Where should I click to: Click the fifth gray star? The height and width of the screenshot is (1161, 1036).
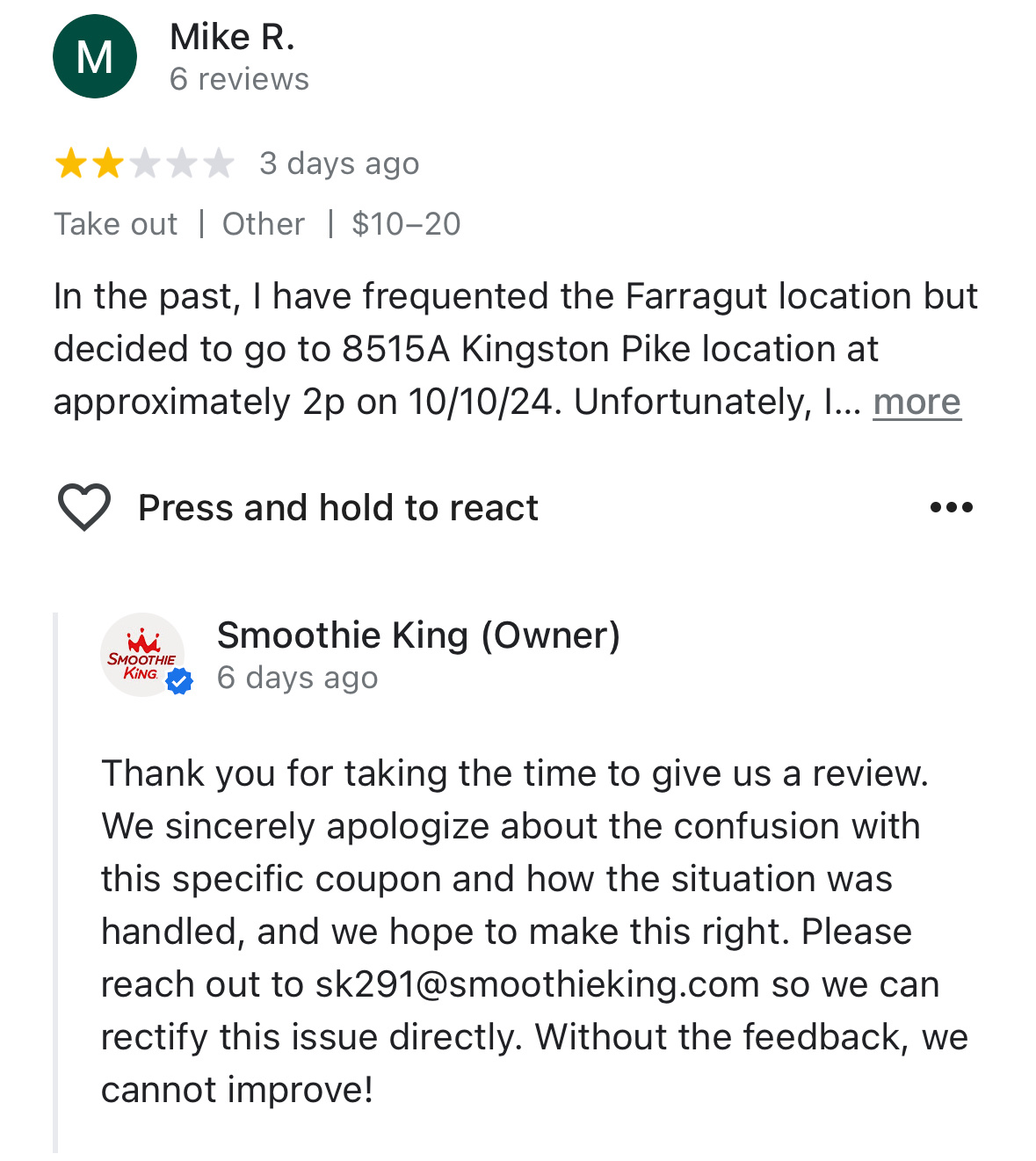tap(218, 163)
